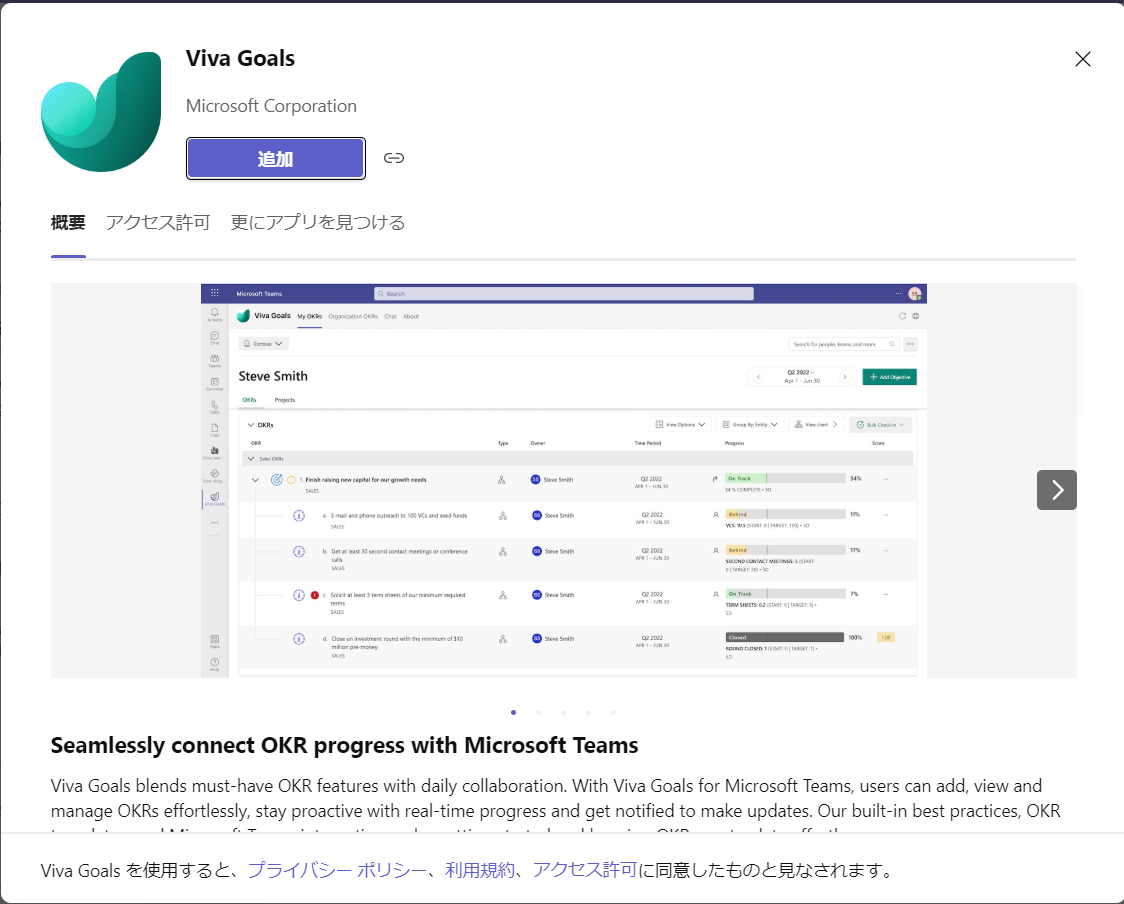
Task: Select the fifth carousel page dot
Action: point(613,713)
